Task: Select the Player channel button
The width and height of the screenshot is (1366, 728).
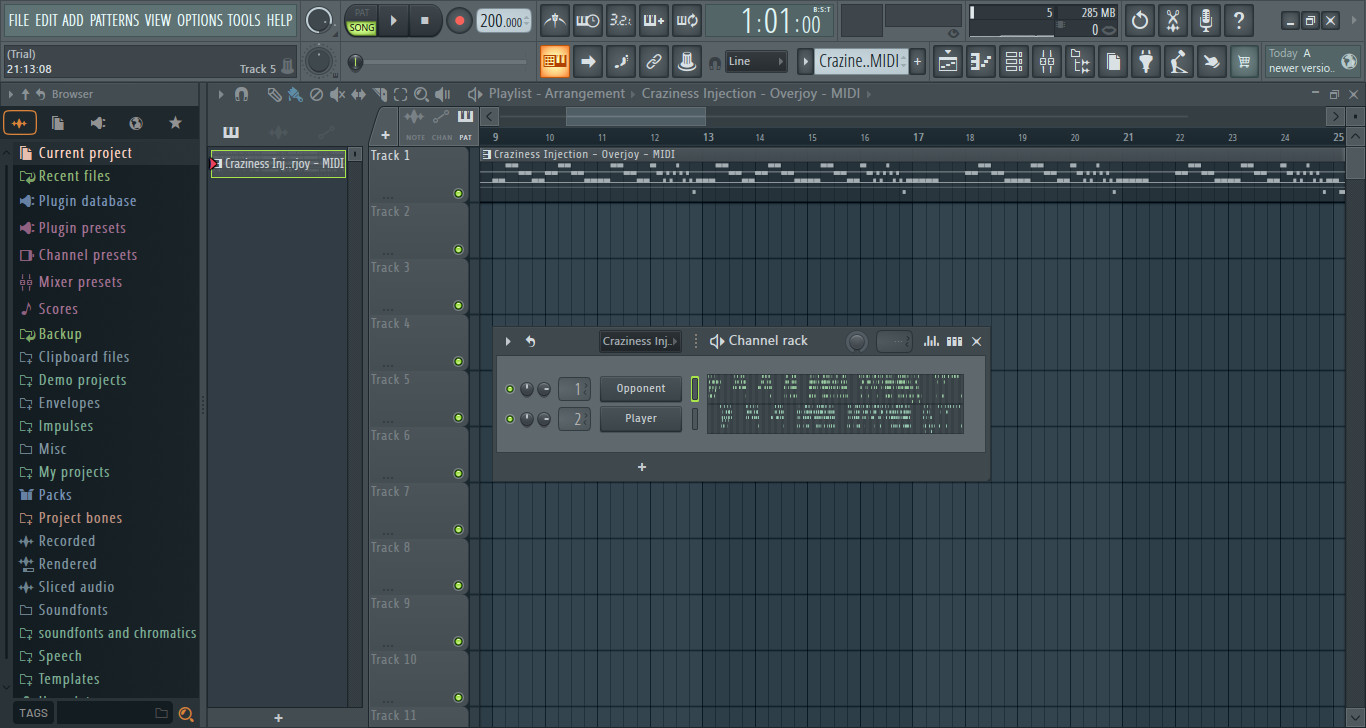Action: point(640,418)
